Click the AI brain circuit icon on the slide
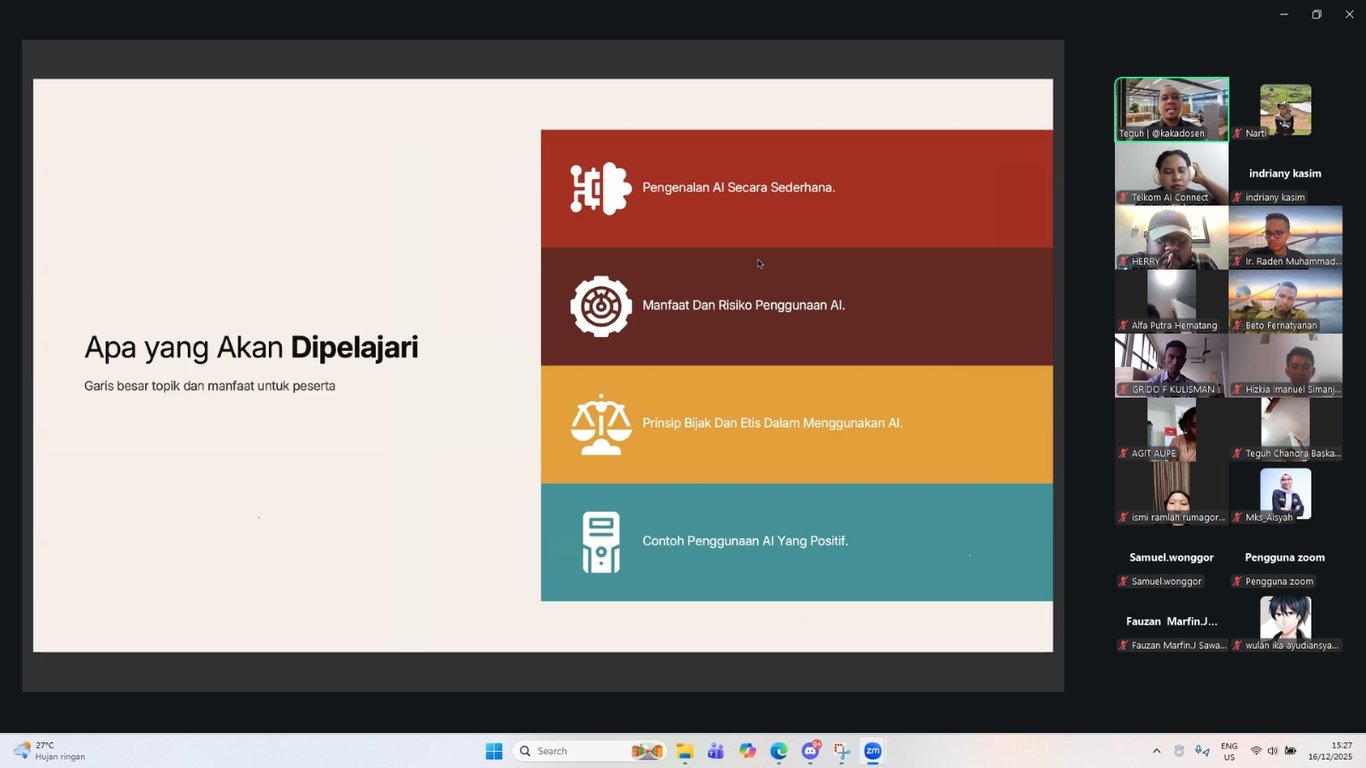The width and height of the screenshot is (1366, 768). point(601,188)
